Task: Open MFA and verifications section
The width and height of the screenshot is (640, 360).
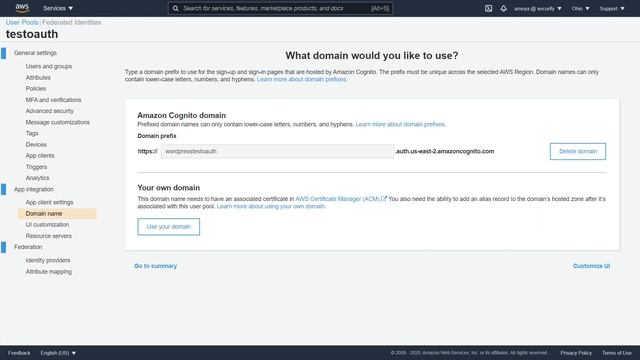Action: (x=53, y=100)
